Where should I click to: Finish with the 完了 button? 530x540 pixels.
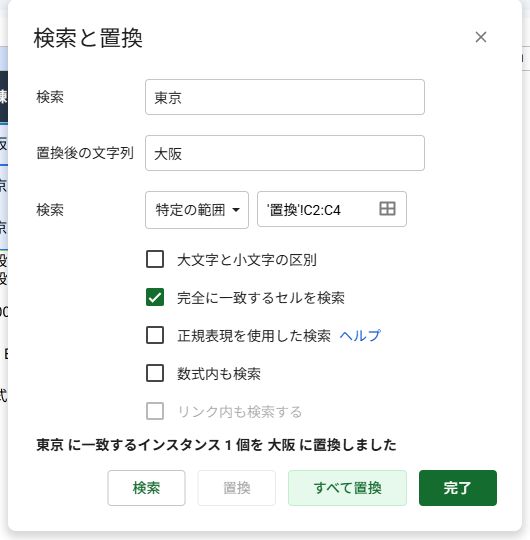(x=458, y=488)
